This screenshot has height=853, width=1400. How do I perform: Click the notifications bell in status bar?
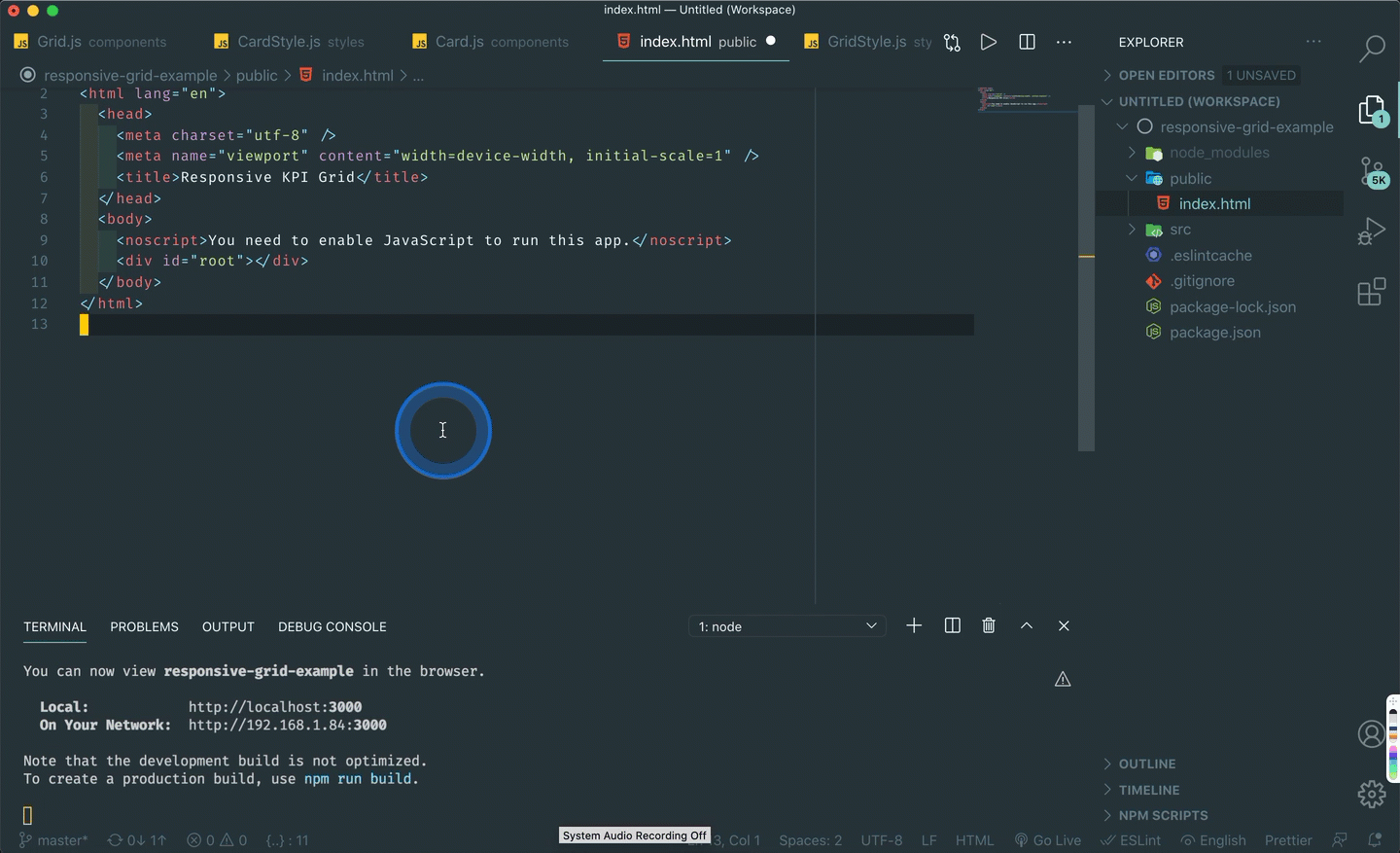pyautogui.click(x=1375, y=839)
